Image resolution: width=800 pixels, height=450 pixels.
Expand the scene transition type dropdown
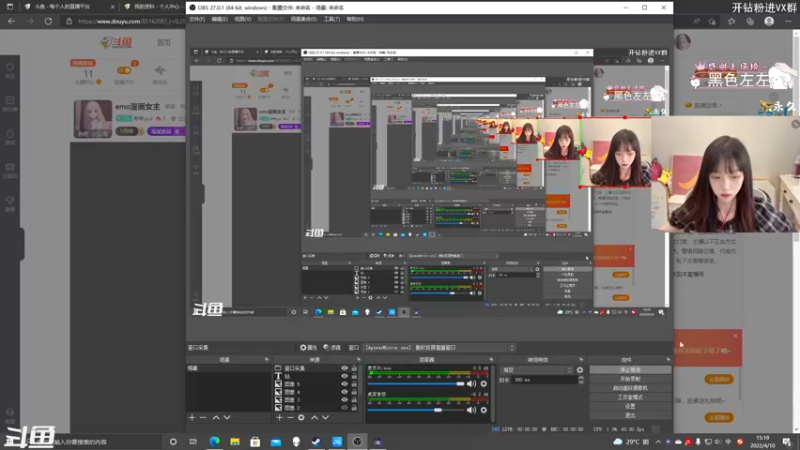[537, 370]
